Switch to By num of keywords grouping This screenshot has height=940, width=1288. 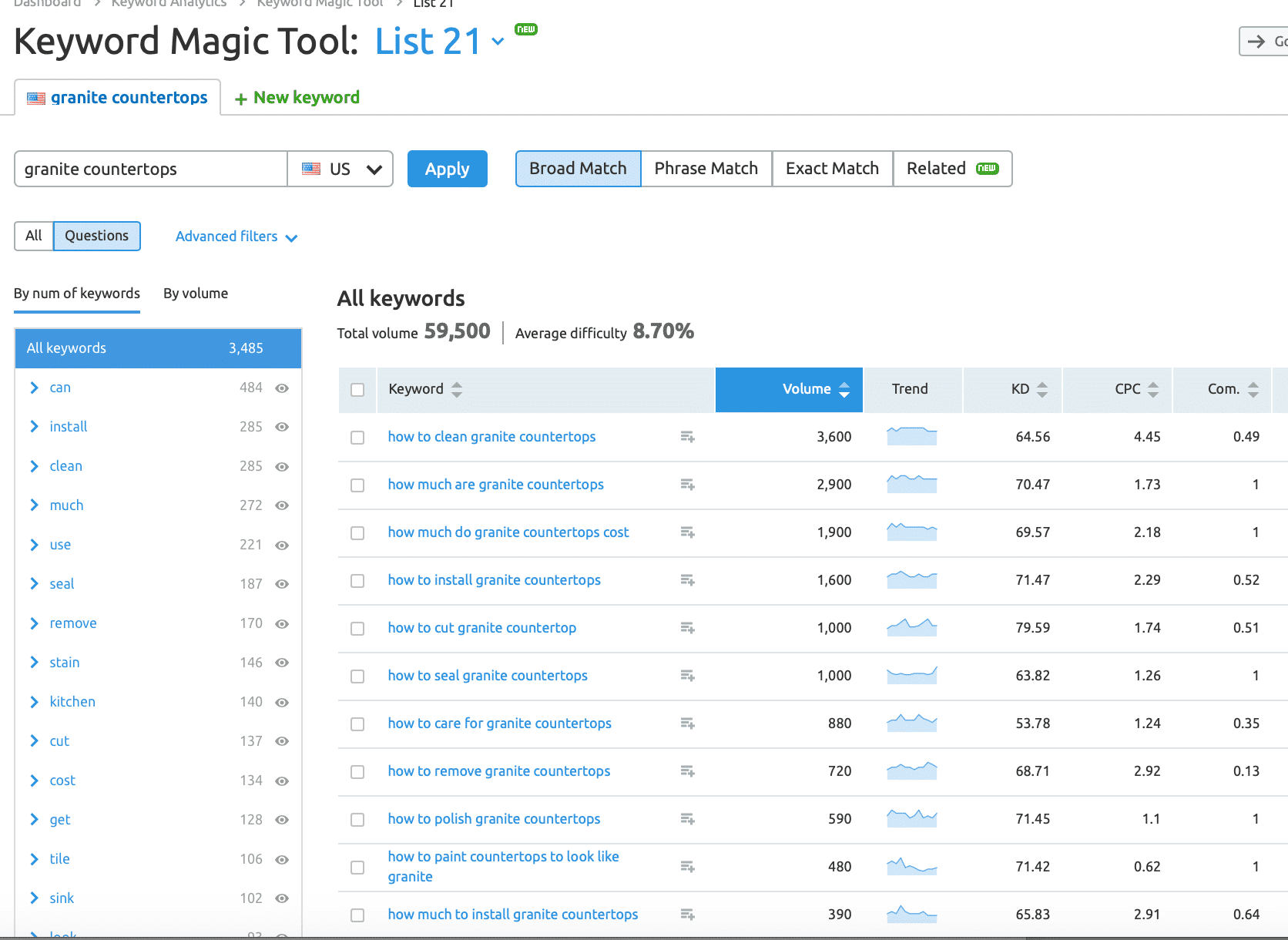(x=77, y=294)
